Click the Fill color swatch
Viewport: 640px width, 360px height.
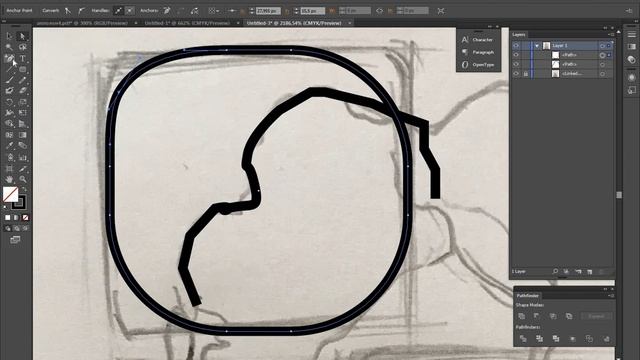click(x=10, y=194)
